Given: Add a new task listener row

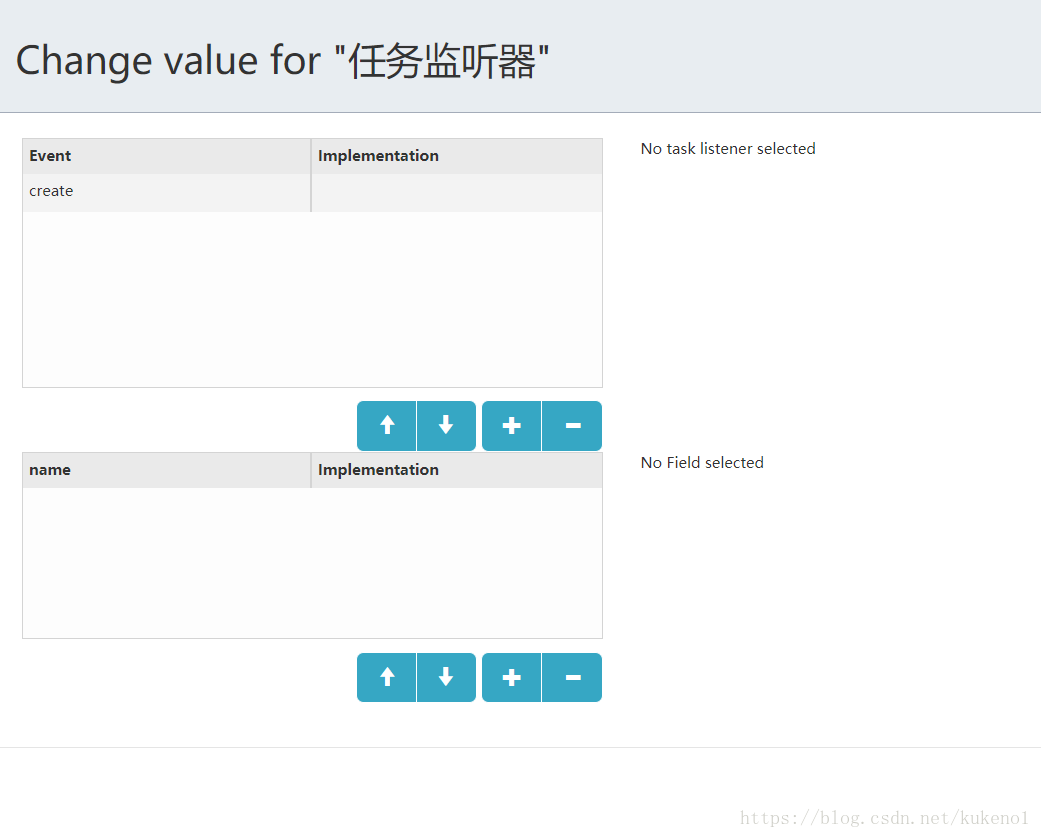Looking at the screenshot, I should [511, 426].
